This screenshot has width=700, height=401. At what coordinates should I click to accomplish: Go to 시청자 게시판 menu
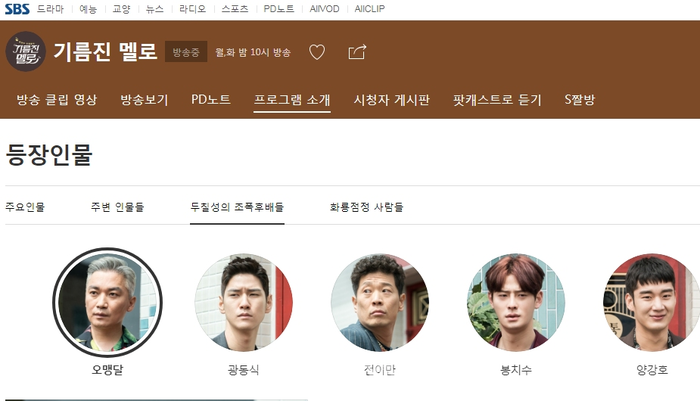click(x=392, y=100)
